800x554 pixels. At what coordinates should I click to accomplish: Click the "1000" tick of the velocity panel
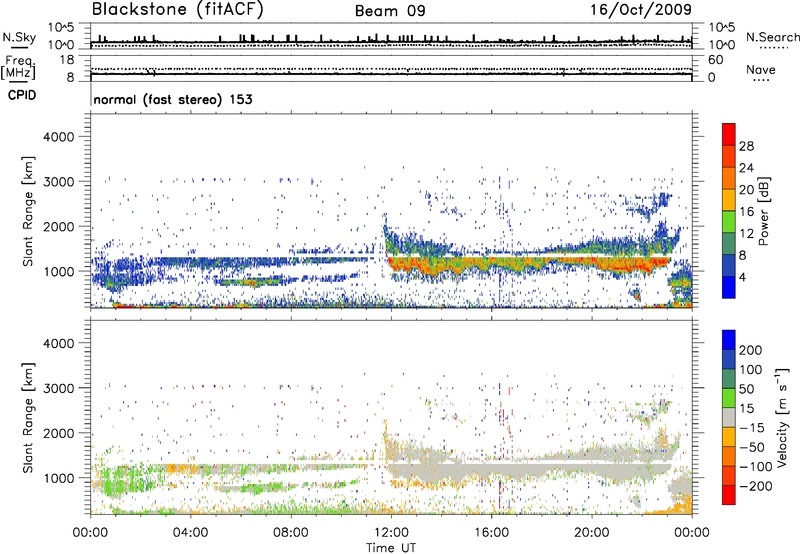point(59,478)
